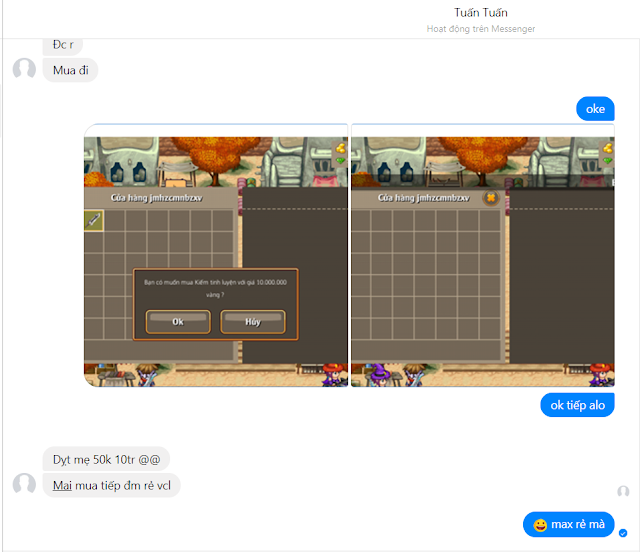The height and width of the screenshot is (552, 640).
Task: Click the avatar beside the 'Mua đi' message
Action: click(24, 69)
